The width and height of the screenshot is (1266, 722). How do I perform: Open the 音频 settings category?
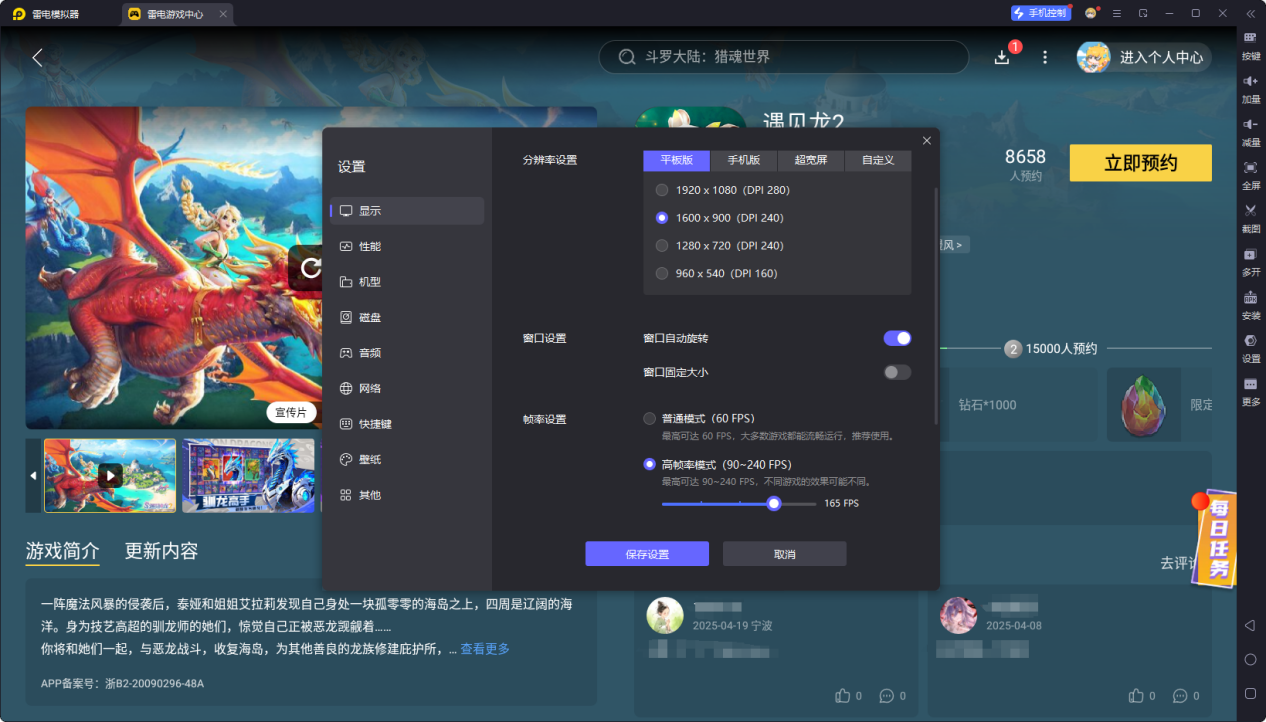407,353
